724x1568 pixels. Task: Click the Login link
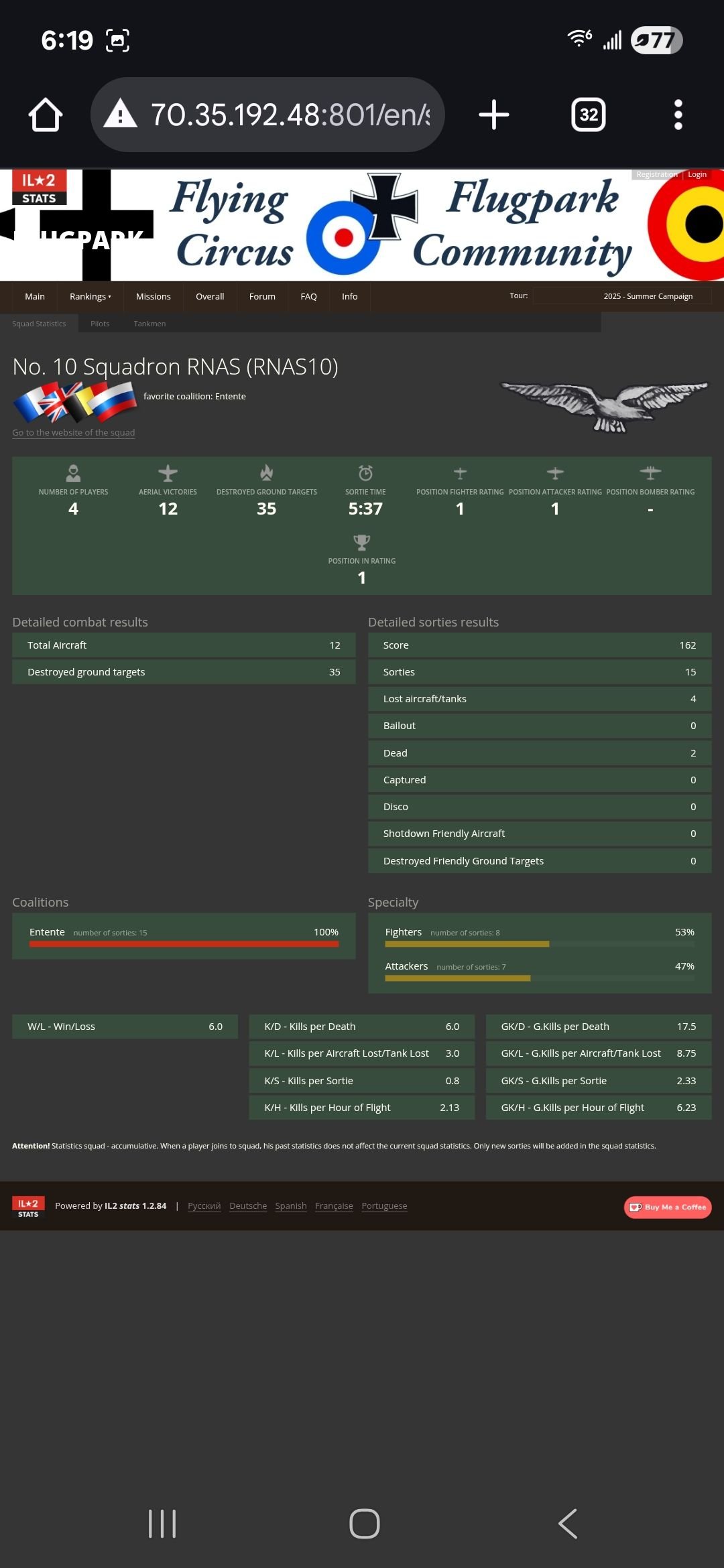point(697,174)
